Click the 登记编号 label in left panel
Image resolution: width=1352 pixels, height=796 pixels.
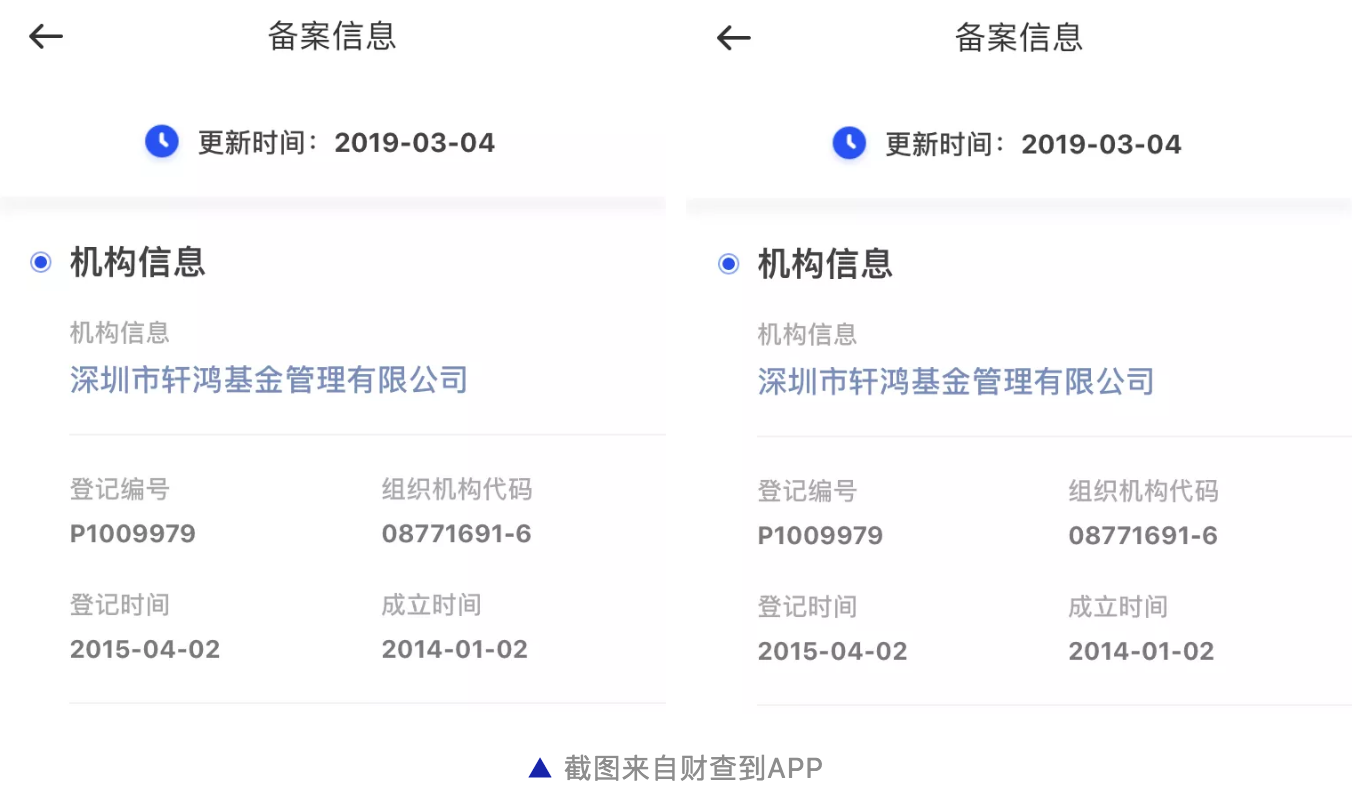[120, 489]
